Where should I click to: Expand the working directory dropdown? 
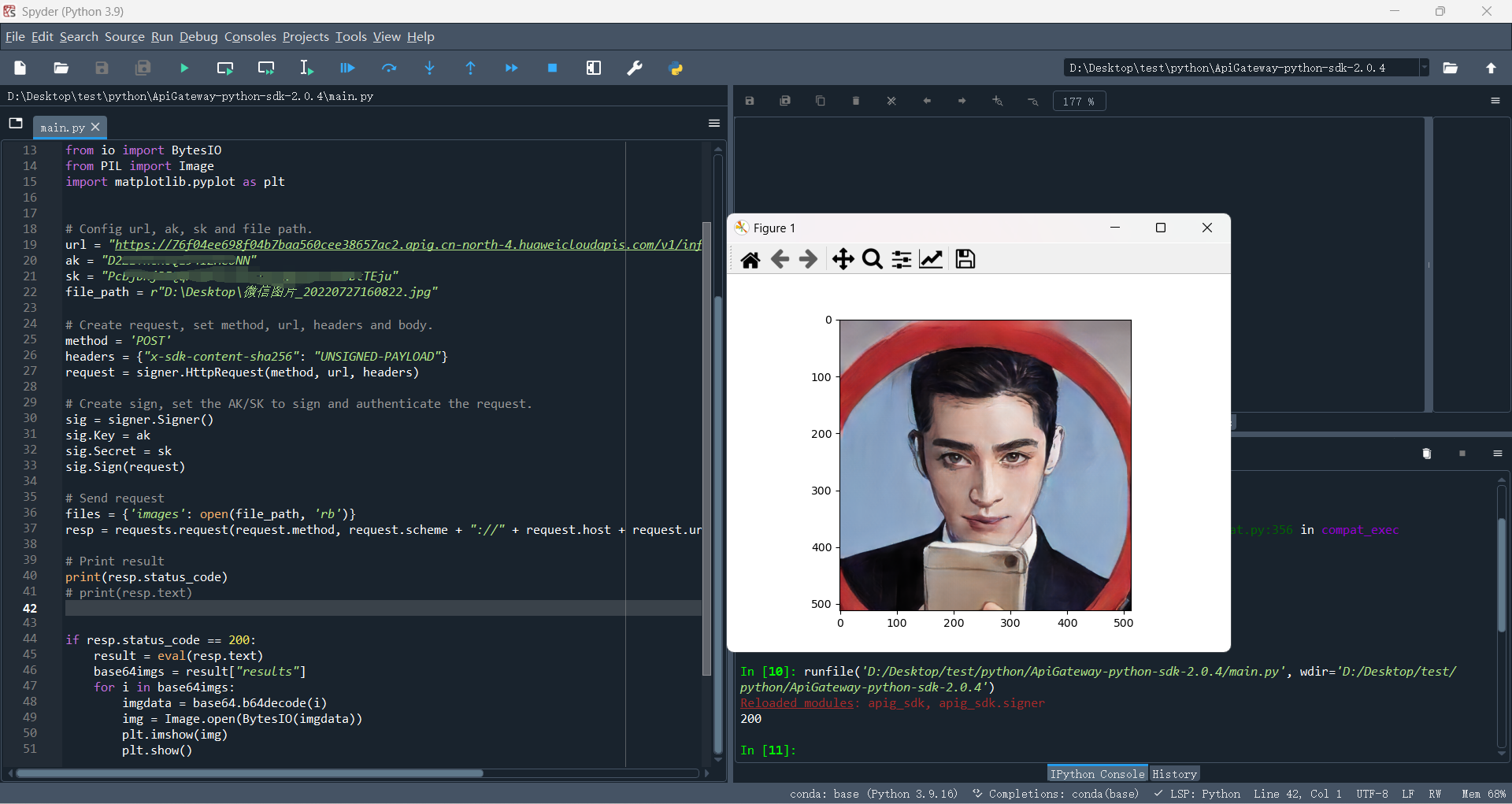pos(1424,68)
